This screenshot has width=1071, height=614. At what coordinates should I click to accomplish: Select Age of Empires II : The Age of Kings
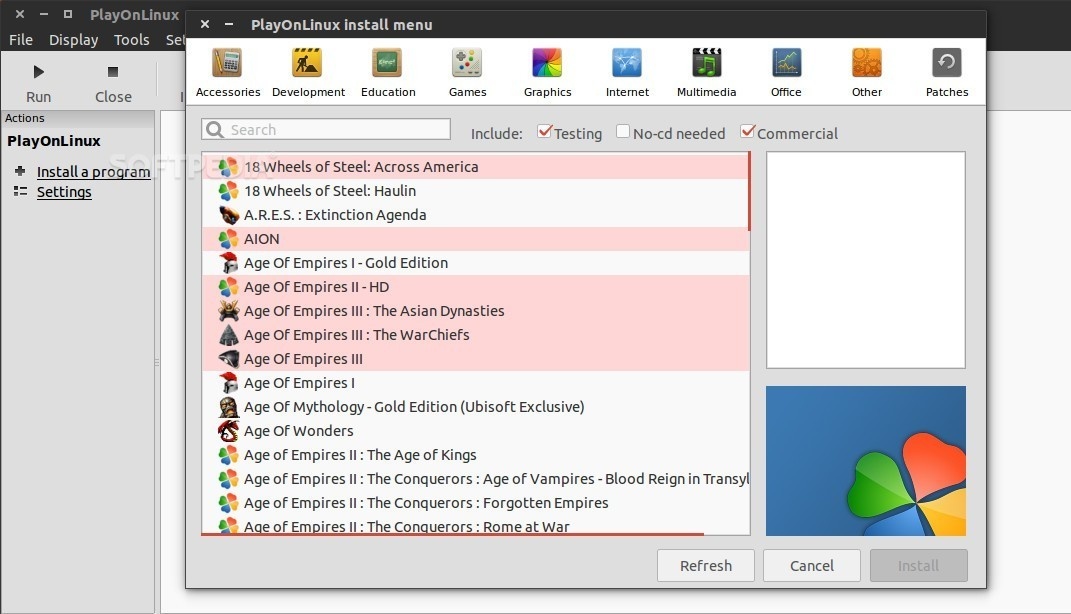[475, 455]
